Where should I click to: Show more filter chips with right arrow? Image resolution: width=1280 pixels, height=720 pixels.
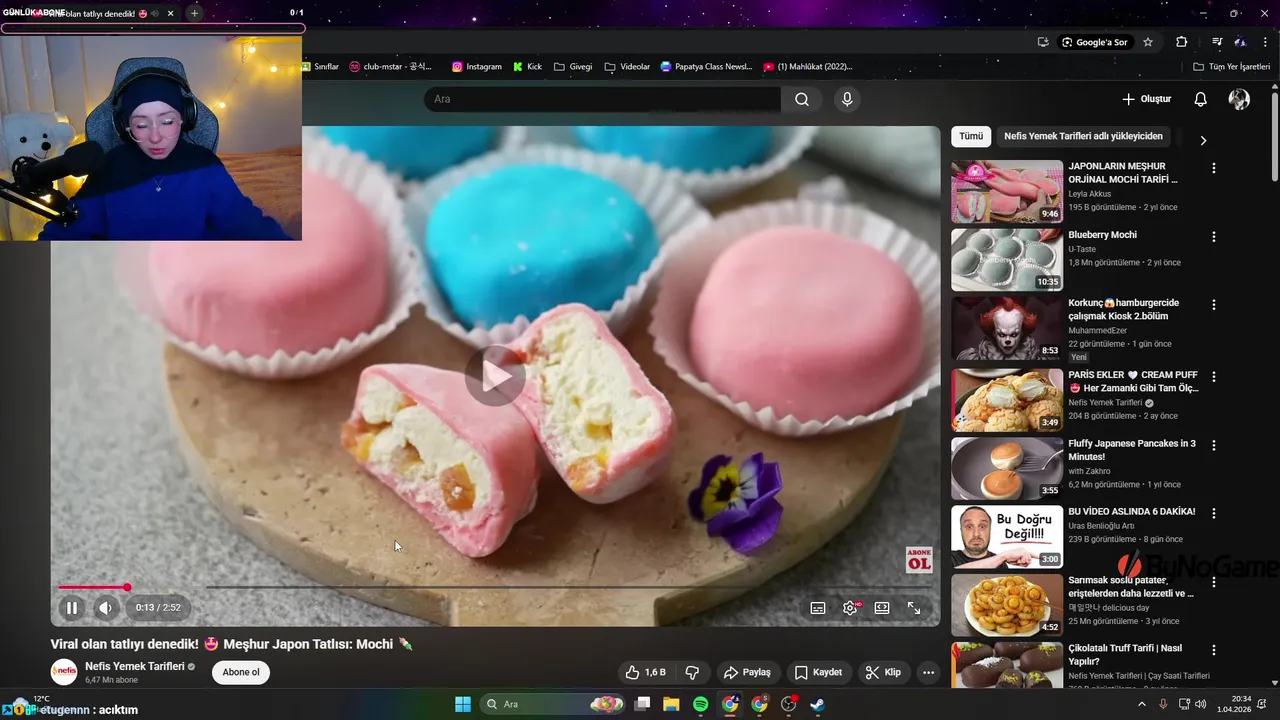(1203, 140)
